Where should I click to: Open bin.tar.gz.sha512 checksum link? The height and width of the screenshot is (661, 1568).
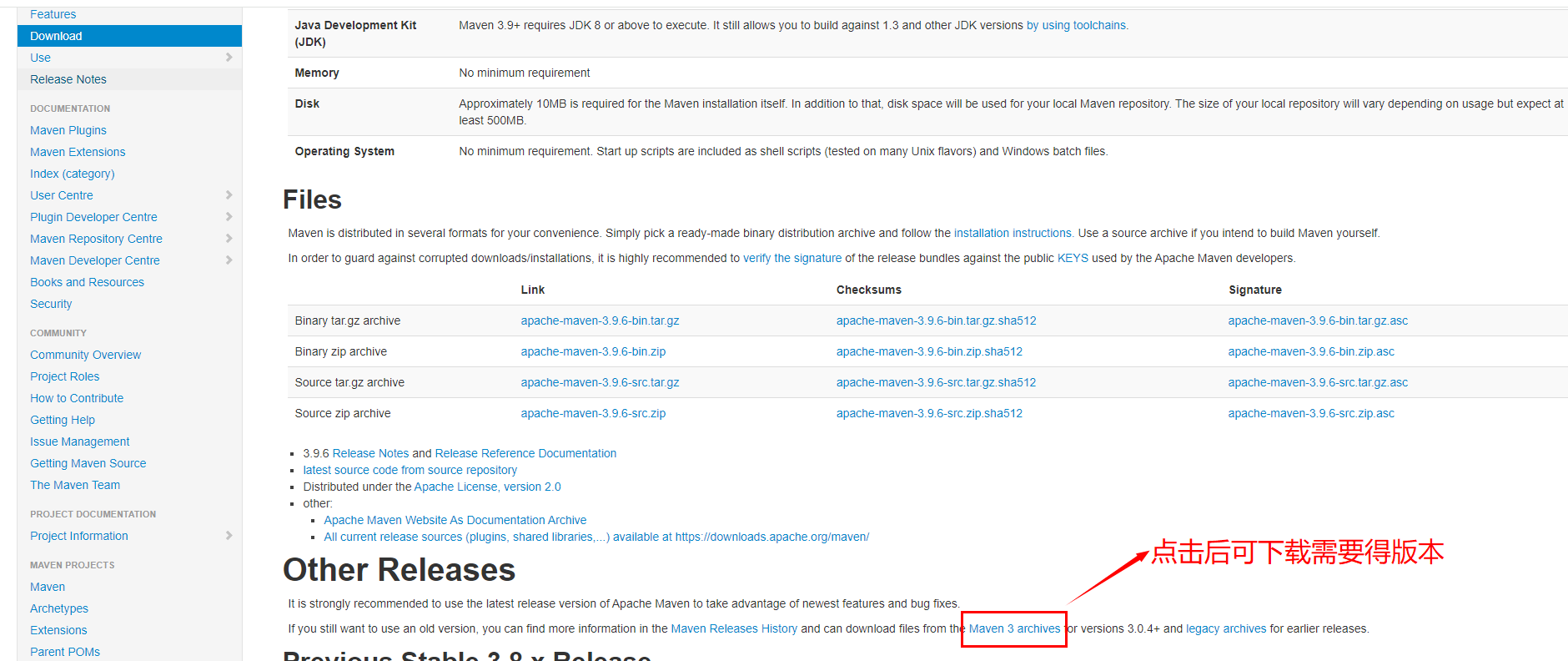[x=936, y=320]
